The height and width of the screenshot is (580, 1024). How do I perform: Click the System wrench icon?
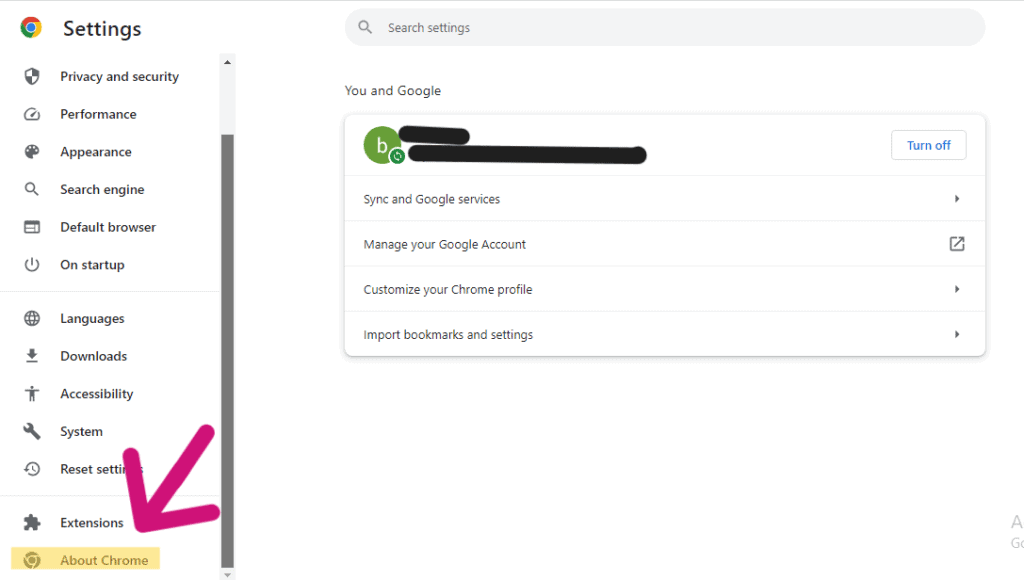(31, 431)
